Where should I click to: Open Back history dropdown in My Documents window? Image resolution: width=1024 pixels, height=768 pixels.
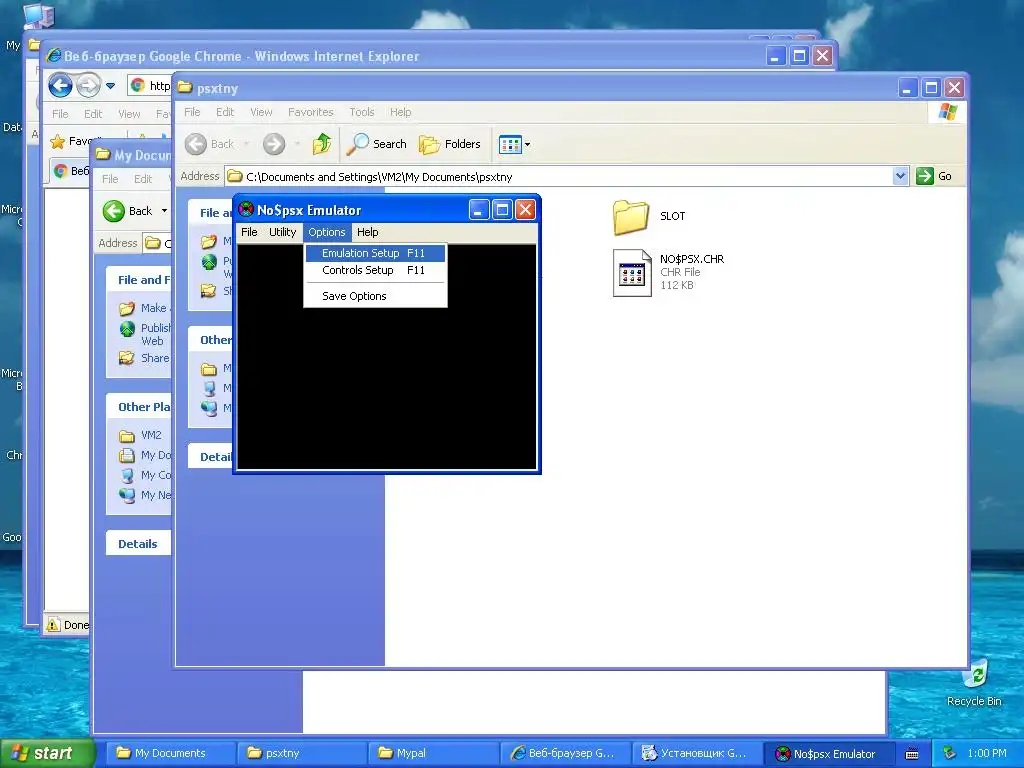coord(164,211)
